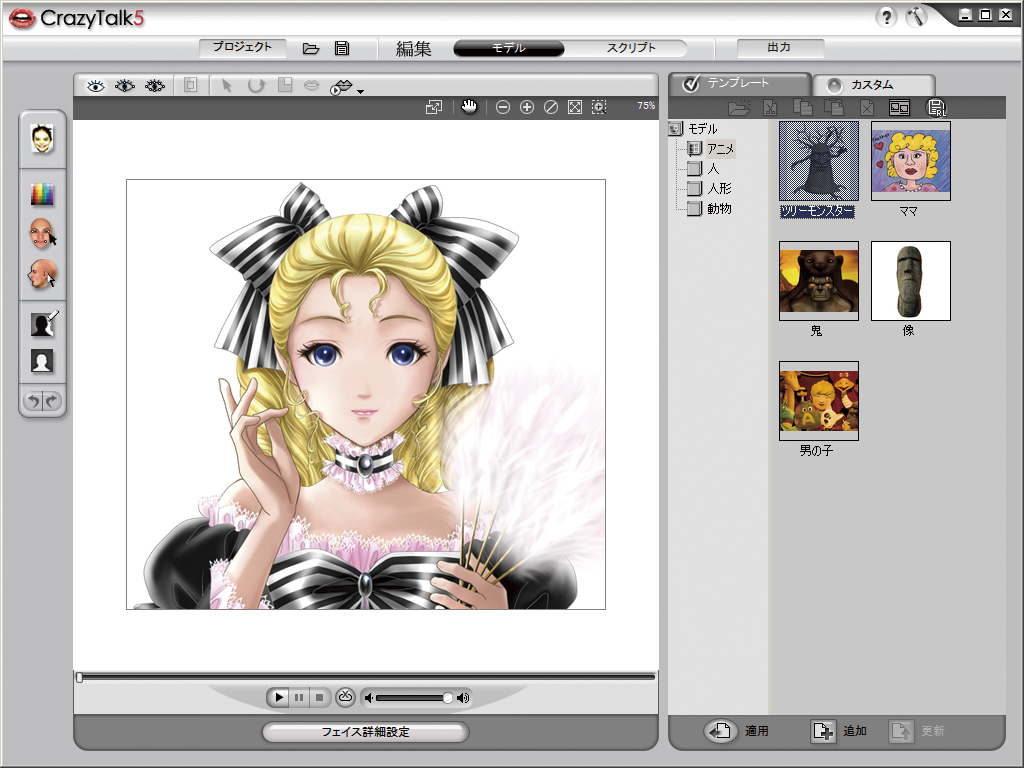Screen dimensions: 1024x768
Task: Open project folder icon
Action: 311,48
